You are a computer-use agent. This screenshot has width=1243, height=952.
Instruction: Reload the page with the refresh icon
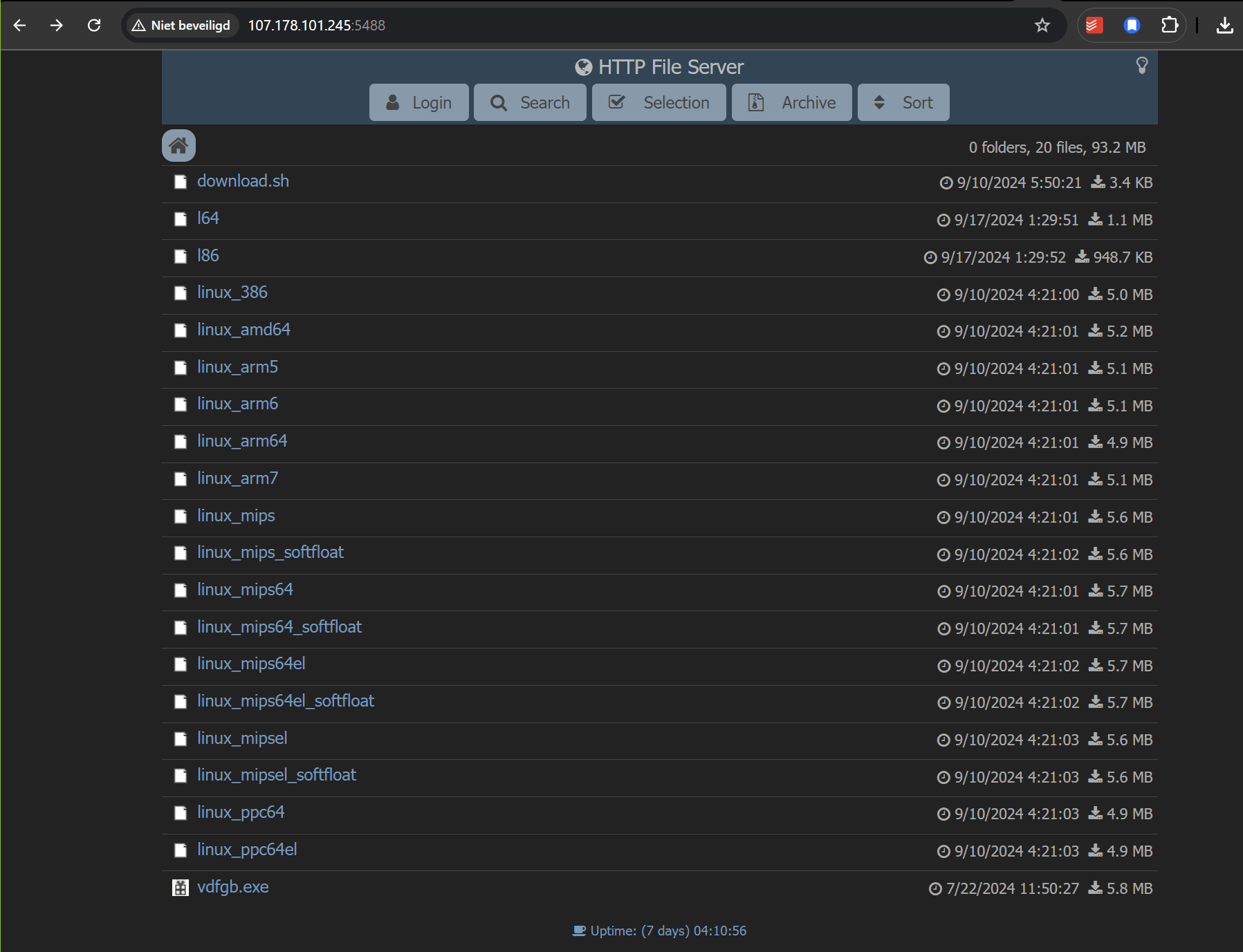tap(94, 25)
